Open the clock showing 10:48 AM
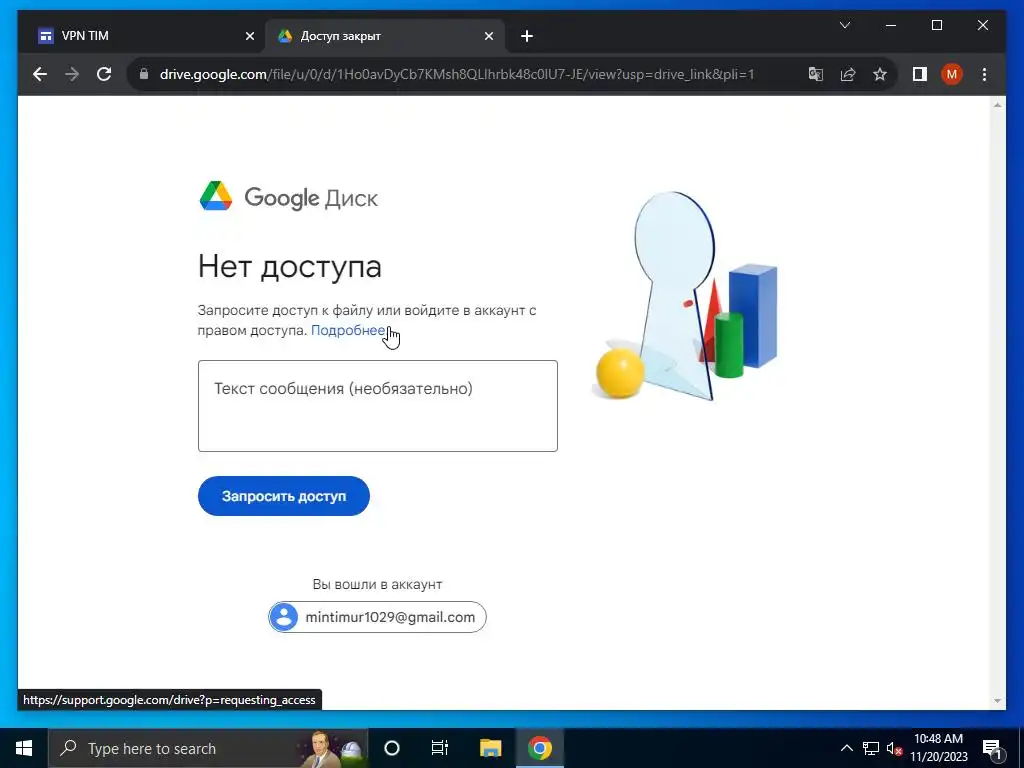Viewport: 1024px width, 768px height. click(938, 748)
